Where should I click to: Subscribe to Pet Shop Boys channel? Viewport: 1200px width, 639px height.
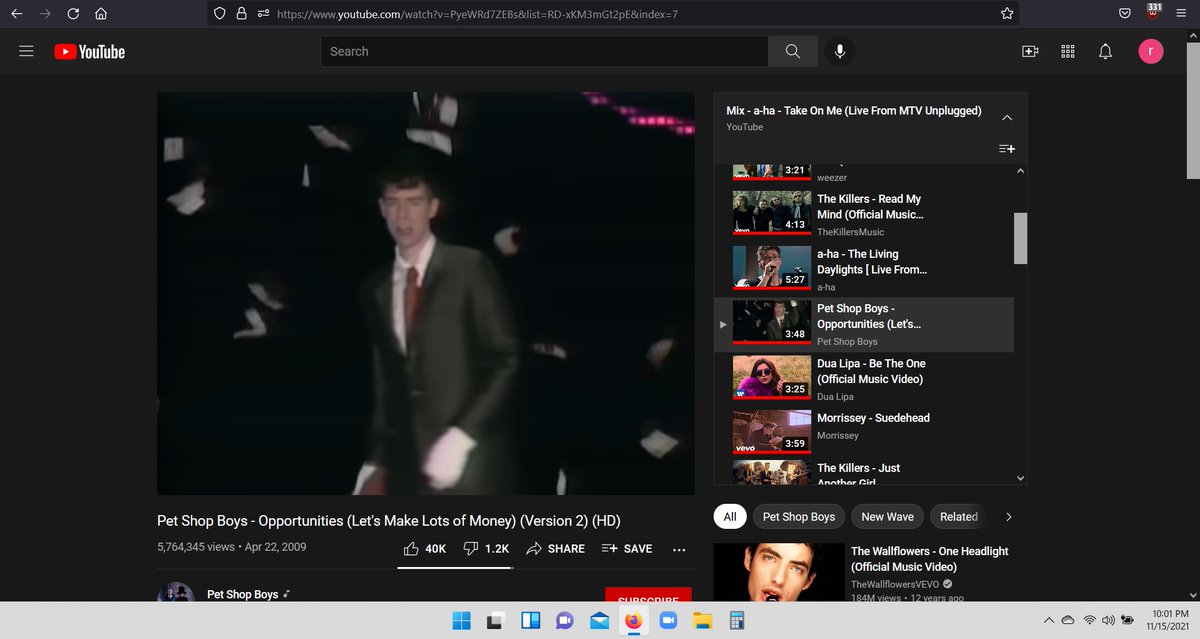click(648, 594)
